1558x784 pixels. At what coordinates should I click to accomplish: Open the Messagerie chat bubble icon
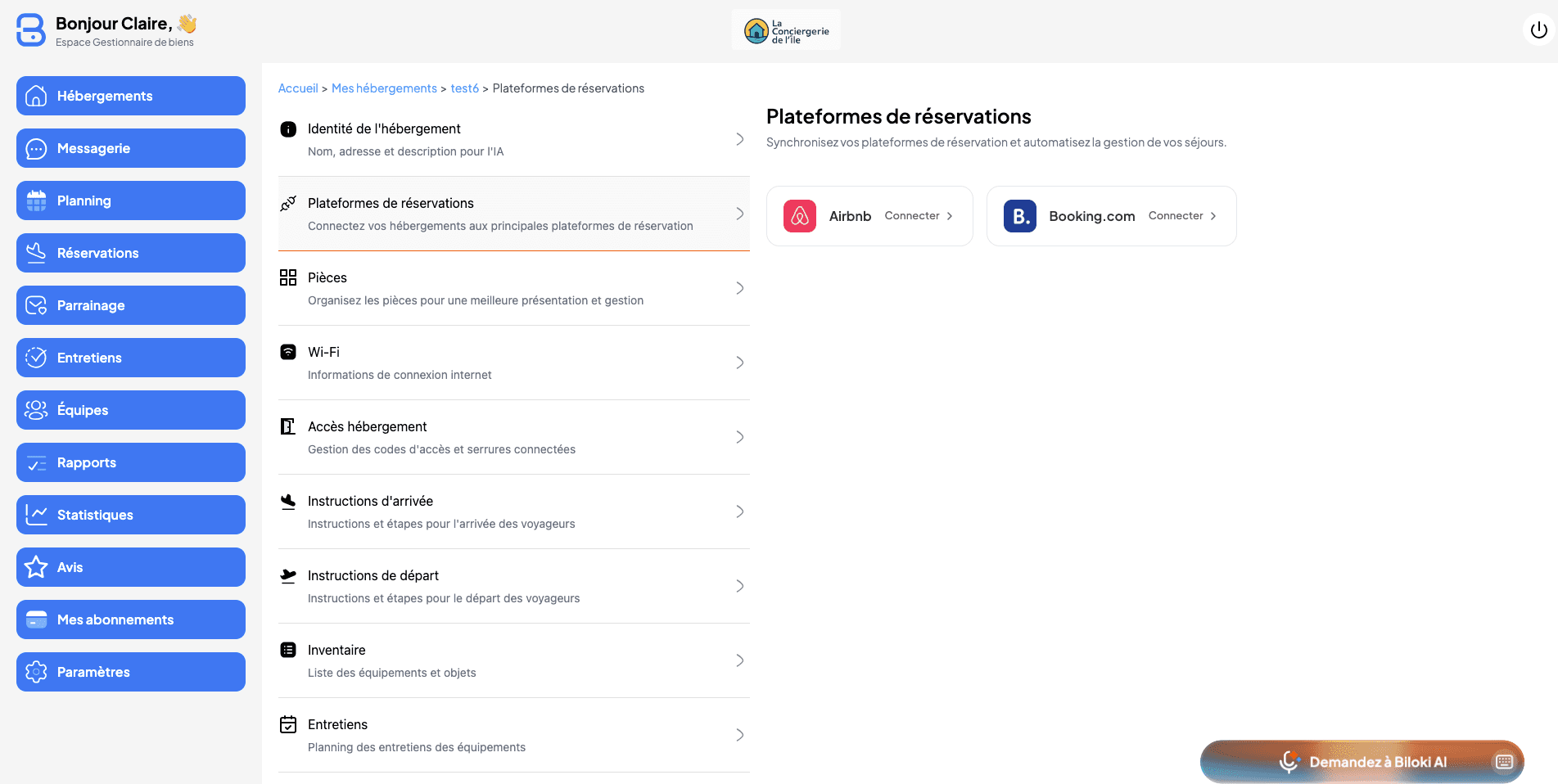(x=34, y=148)
